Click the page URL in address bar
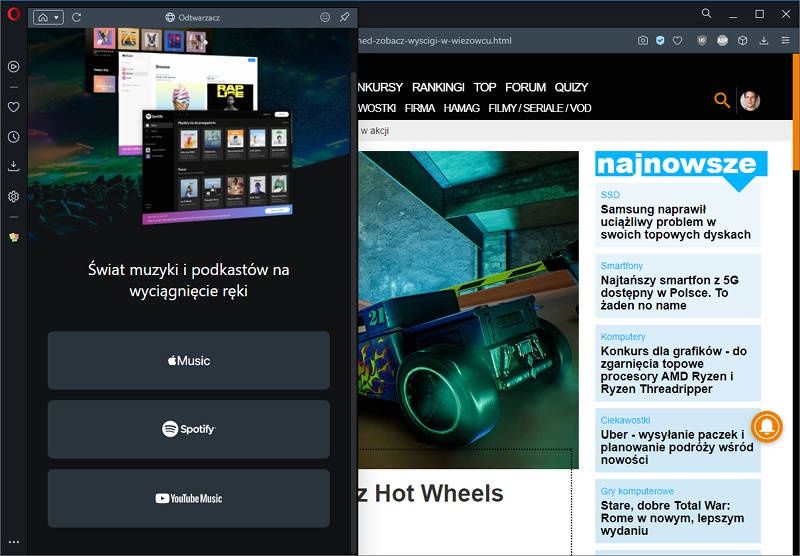The image size is (800, 556). pyautogui.click(x=435, y=40)
